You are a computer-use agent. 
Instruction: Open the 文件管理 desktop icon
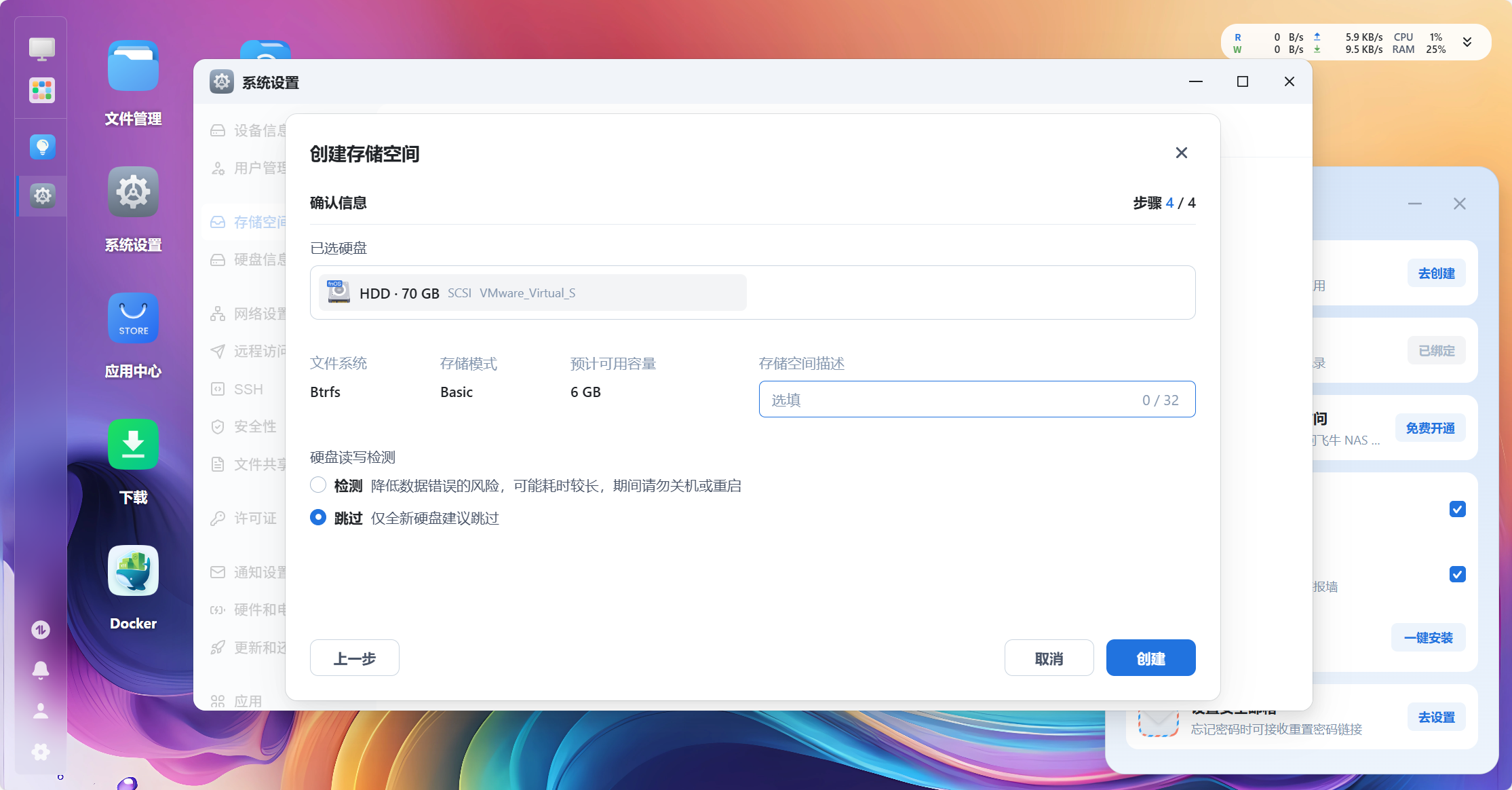(133, 67)
